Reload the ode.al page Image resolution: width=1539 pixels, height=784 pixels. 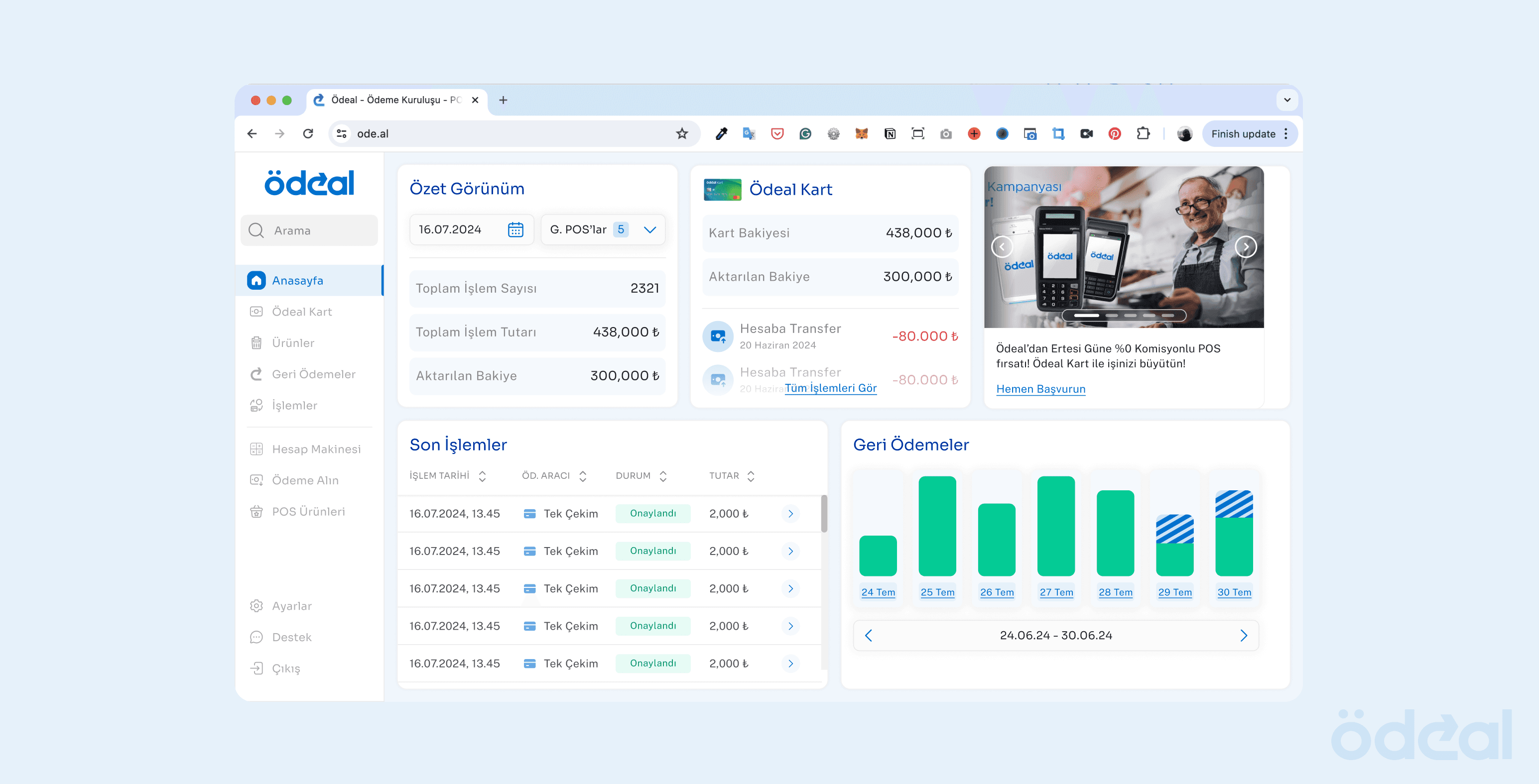click(x=308, y=134)
